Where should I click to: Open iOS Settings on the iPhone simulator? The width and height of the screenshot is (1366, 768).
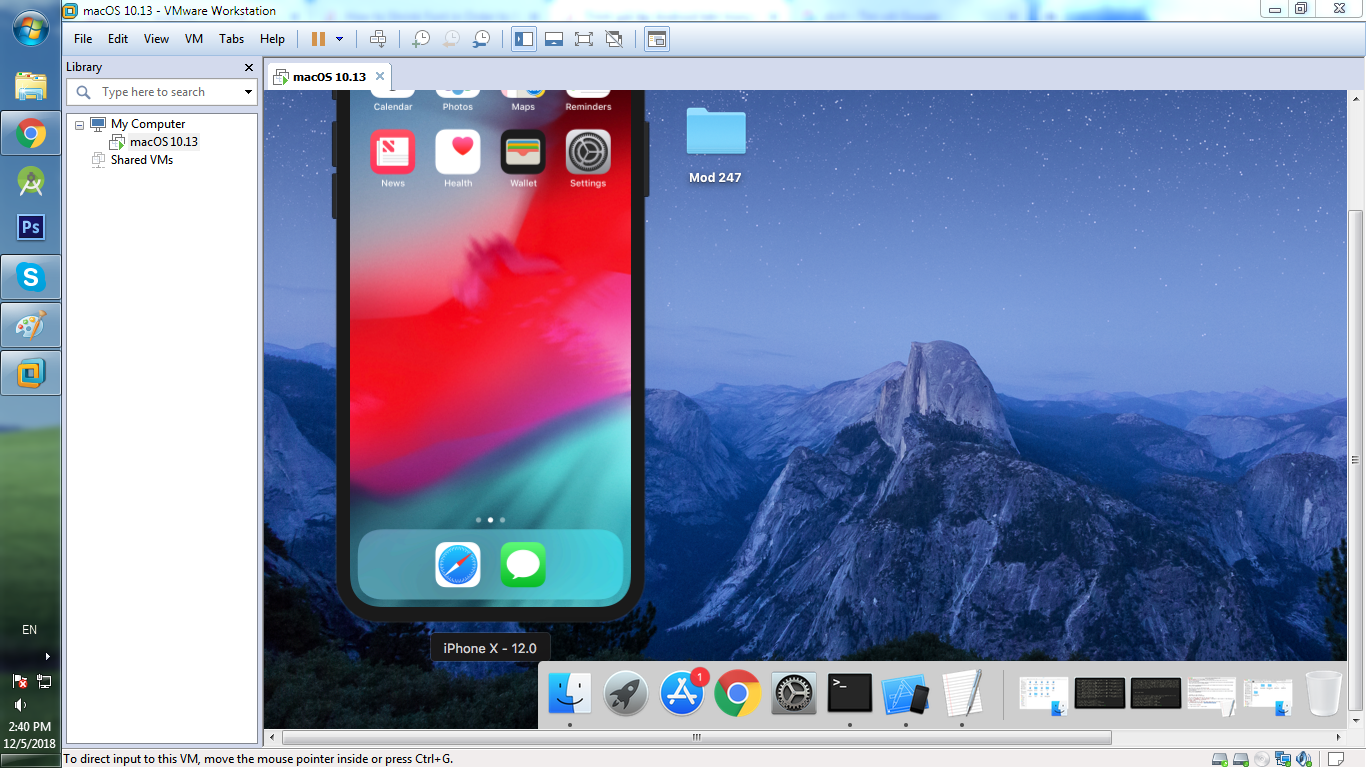coord(588,152)
